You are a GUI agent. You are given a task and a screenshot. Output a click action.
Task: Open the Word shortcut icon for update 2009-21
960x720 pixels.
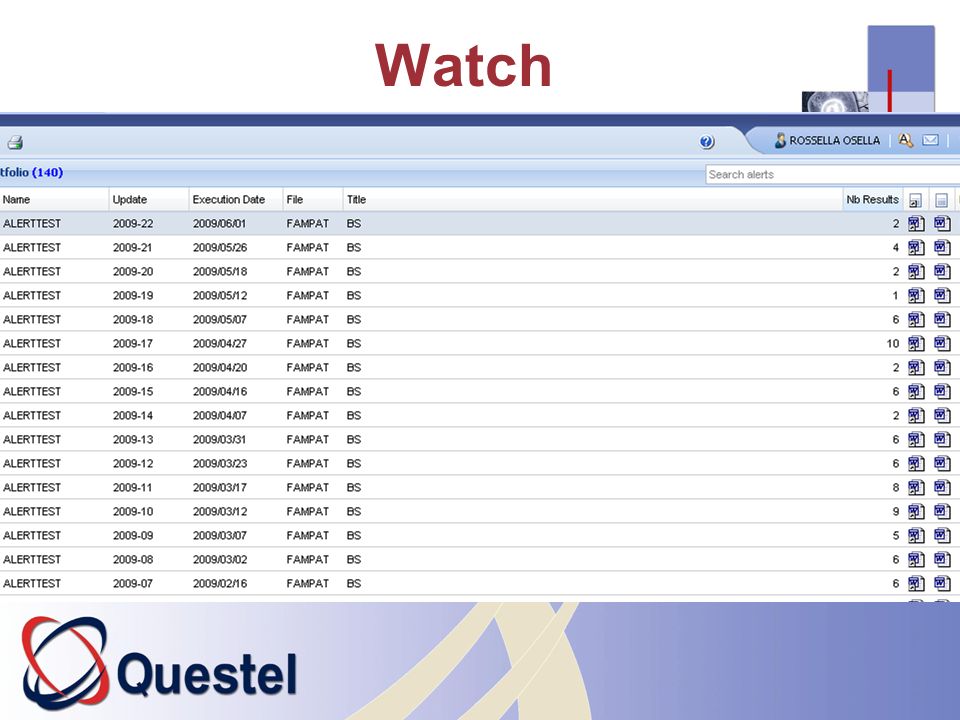tap(916, 247)
